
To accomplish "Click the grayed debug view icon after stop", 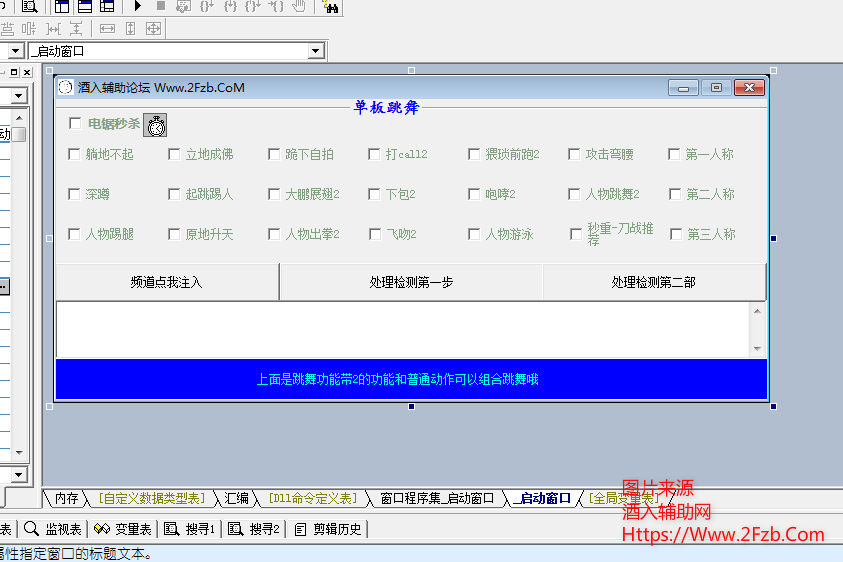I will (x=183, y=6).
